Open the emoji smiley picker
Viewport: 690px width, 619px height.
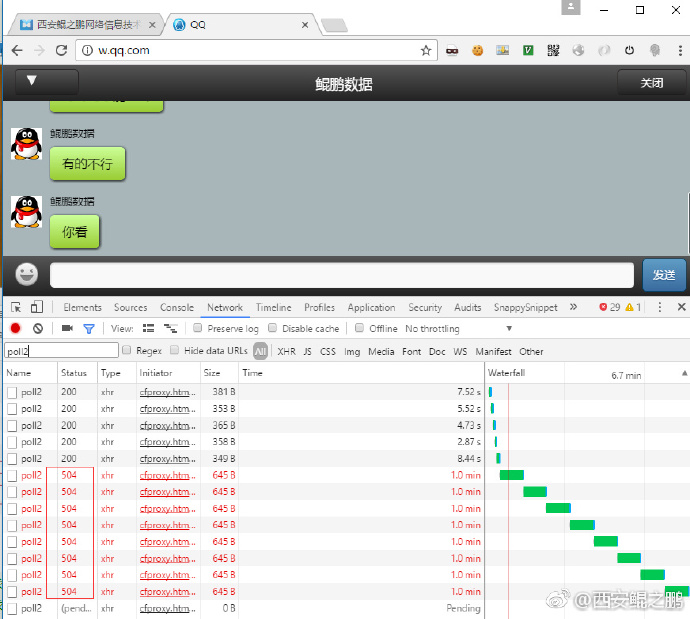click(x=26, y=275)
